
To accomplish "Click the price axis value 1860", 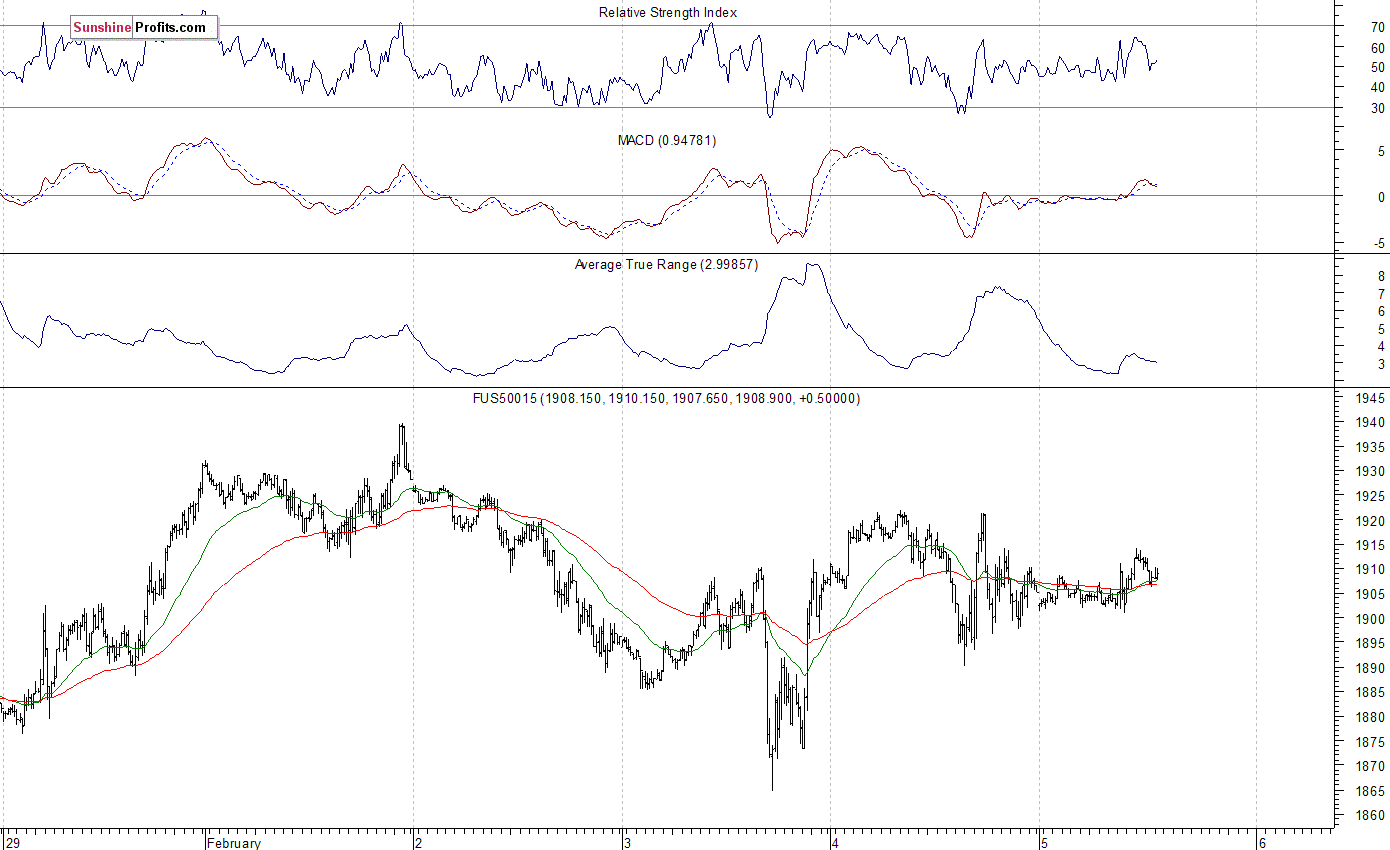I will [x=1372, y=816].
